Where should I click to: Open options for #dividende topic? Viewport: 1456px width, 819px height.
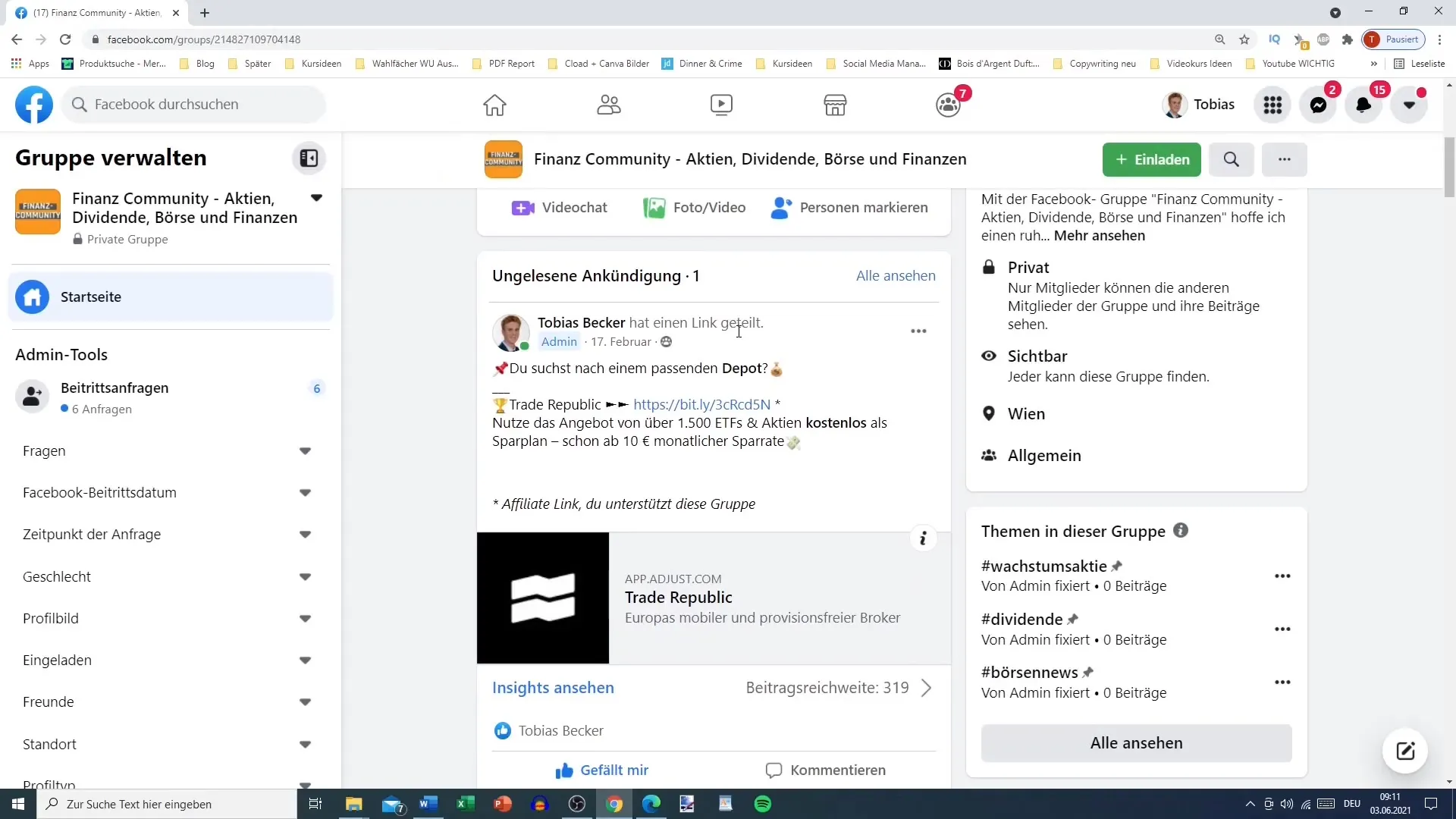(1282, 629)
